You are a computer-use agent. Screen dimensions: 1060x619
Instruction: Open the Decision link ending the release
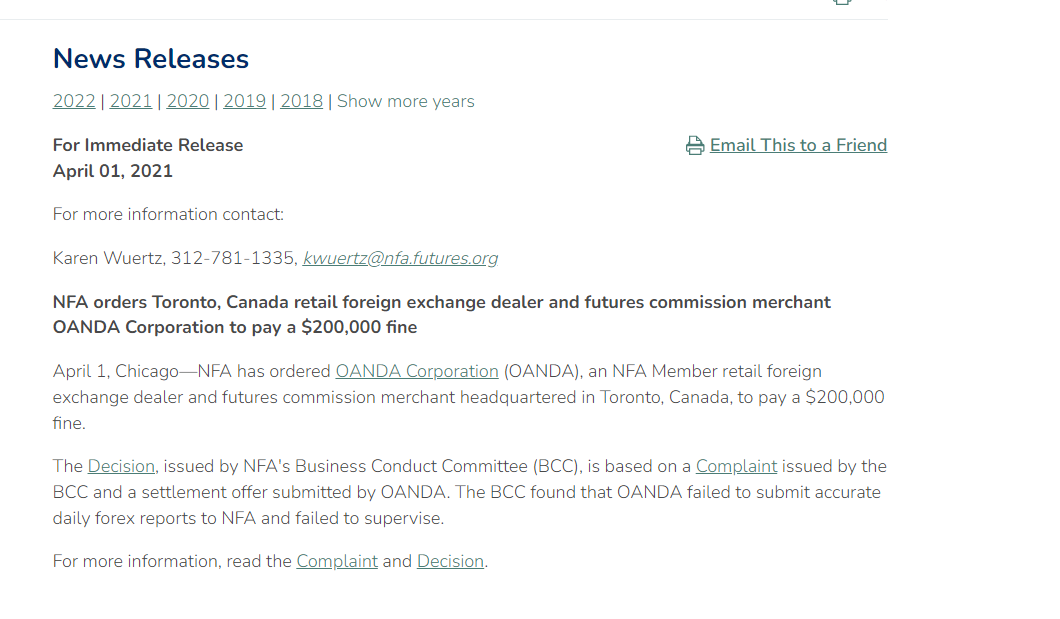click(x=450, y=561)
